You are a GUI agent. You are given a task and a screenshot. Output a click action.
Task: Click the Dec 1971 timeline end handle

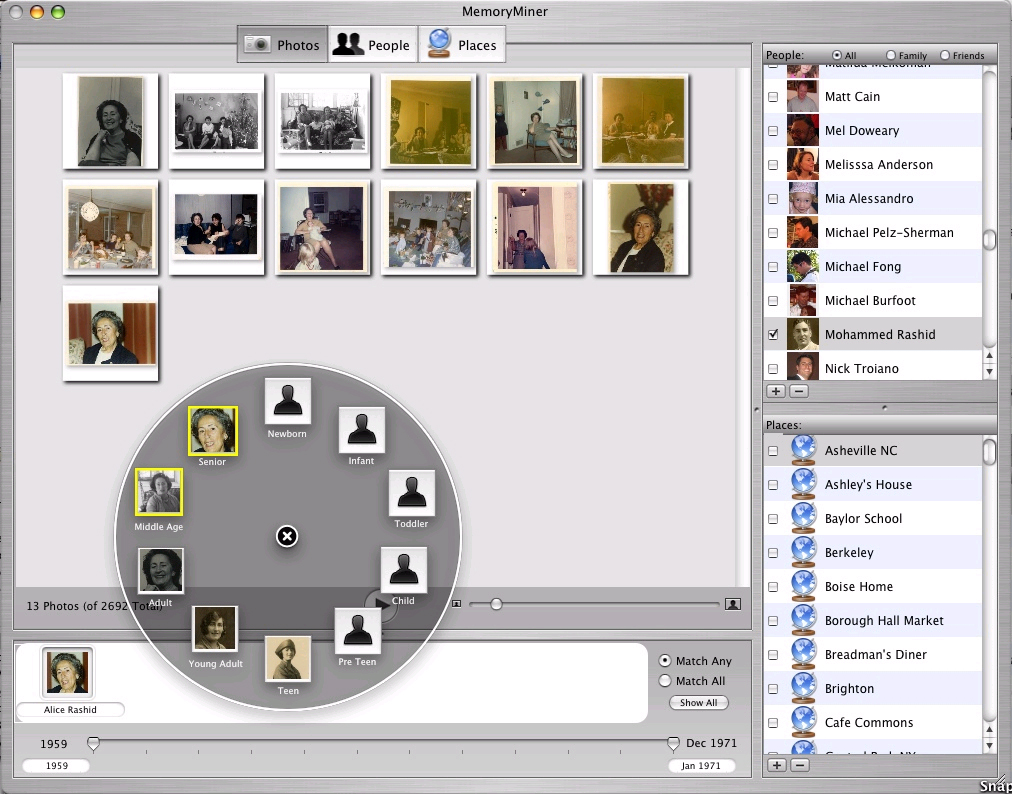click(673, 744)
